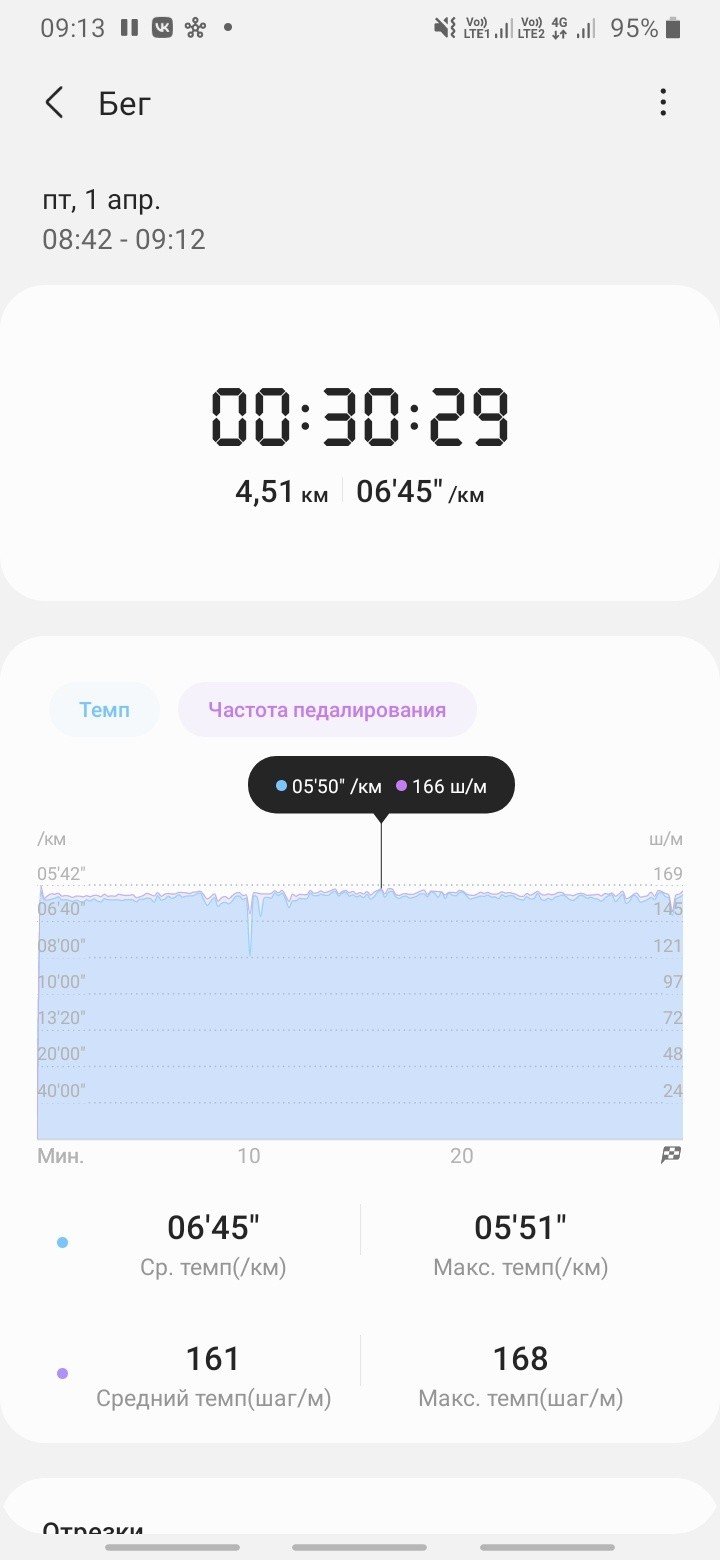Tap the checkered finish flag icon
Screen dimensions: 720x1560
(x=671, y=1155)
